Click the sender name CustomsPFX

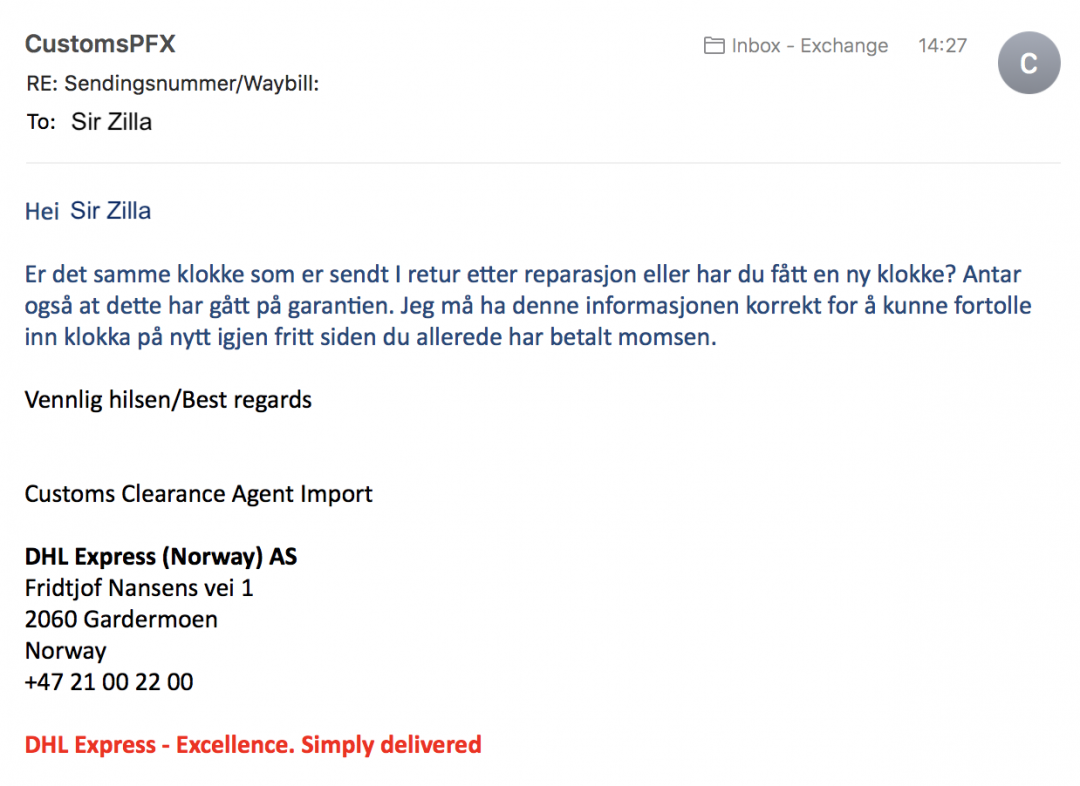point(100,44)
